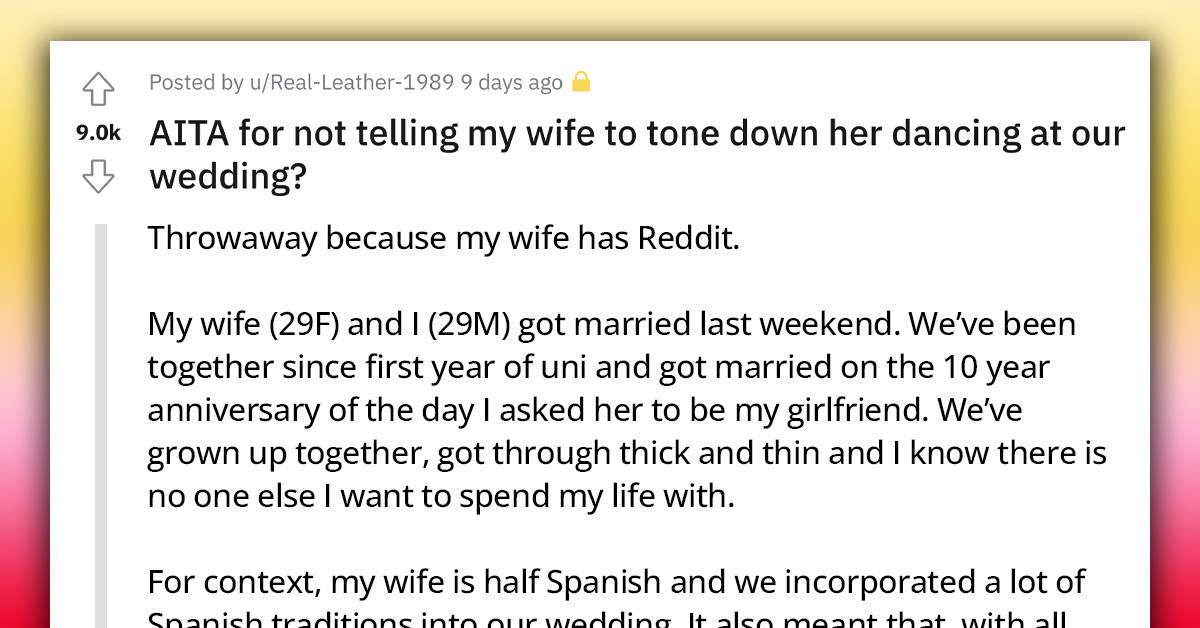The width and height of the screenshot is (1200, 628).
Task: Click the lock icon beside the post timestamp
Action: [x=582, y=82]
